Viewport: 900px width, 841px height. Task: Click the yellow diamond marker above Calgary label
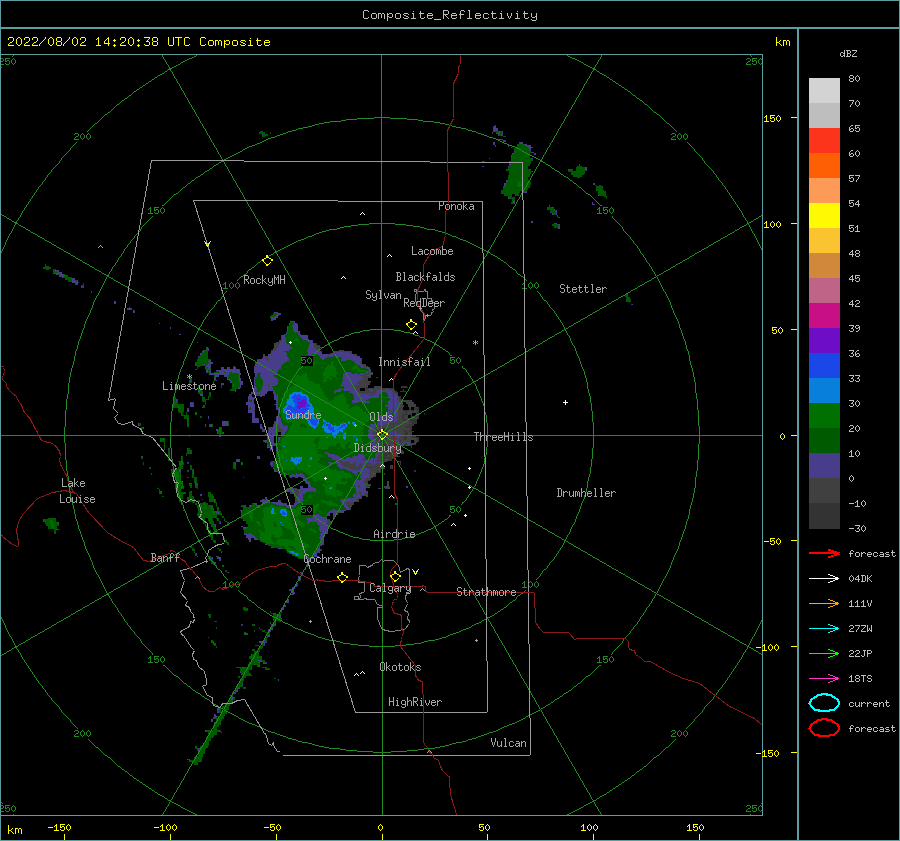pyautogui.click(x=395, y=576)
